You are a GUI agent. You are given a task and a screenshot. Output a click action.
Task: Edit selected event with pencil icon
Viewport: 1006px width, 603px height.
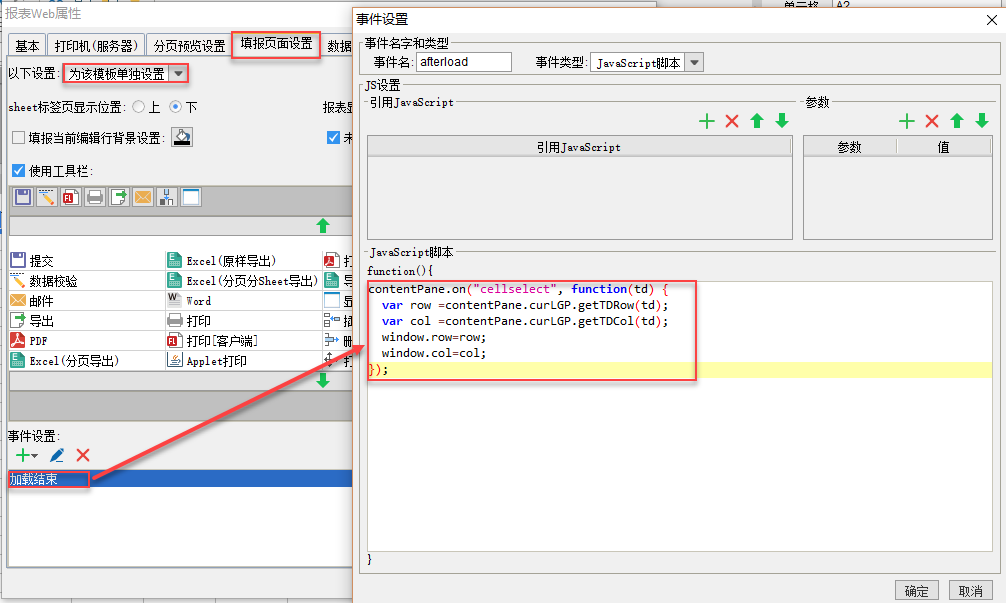56,455
